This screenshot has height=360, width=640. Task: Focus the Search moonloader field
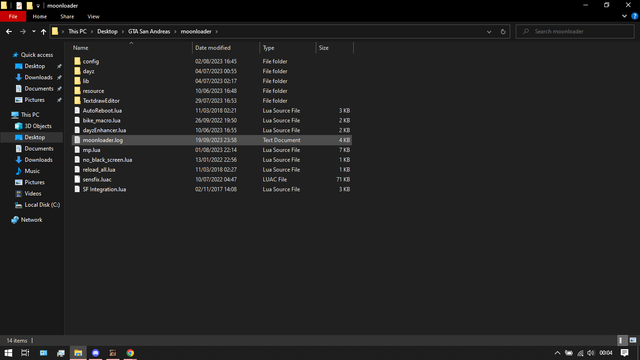[x=575, y=31]
